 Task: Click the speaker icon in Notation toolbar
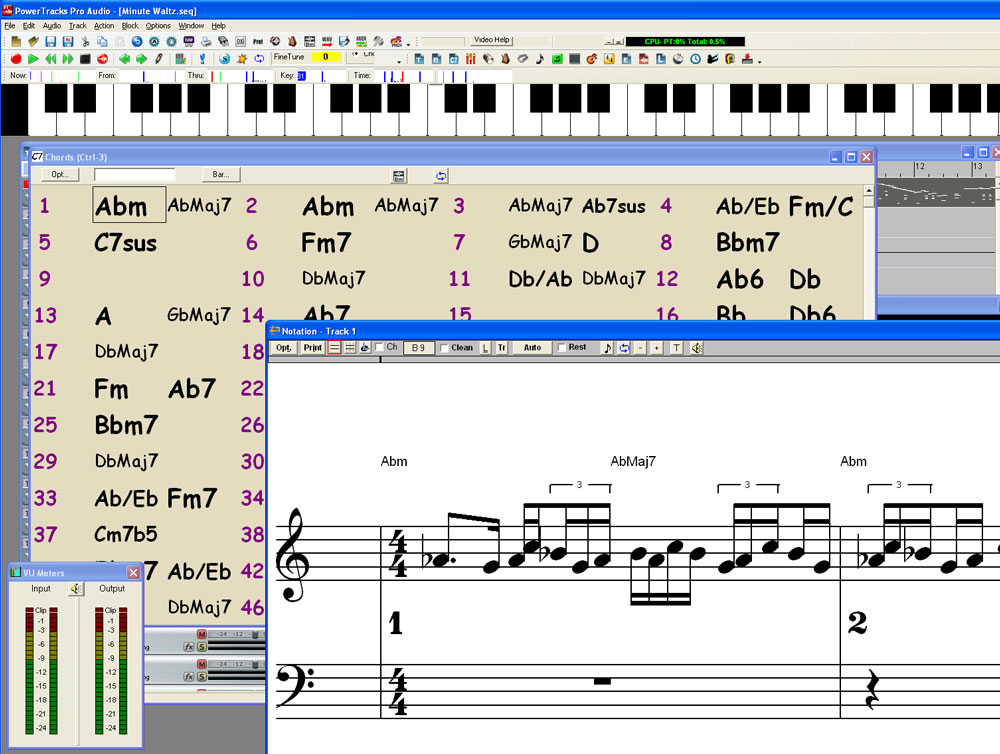coord(697,348)
